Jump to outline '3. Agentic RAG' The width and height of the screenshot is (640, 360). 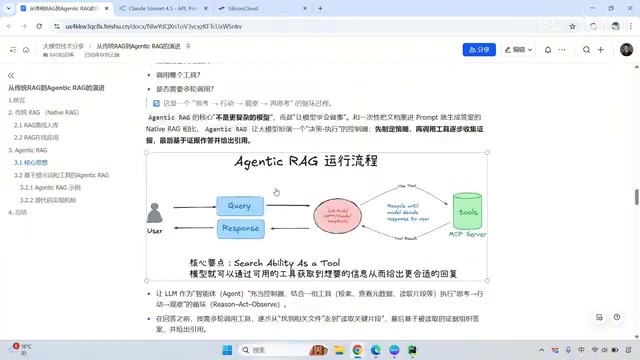[28, 150]
